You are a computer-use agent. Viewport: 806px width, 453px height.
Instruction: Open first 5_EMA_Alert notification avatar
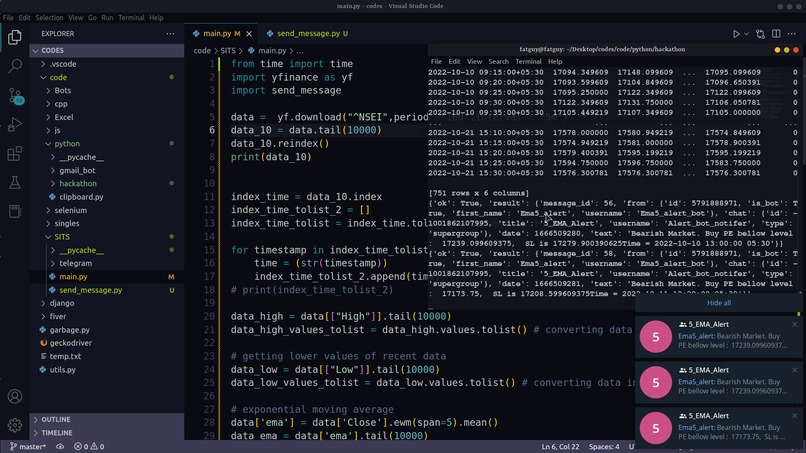[x=655, y=337]
